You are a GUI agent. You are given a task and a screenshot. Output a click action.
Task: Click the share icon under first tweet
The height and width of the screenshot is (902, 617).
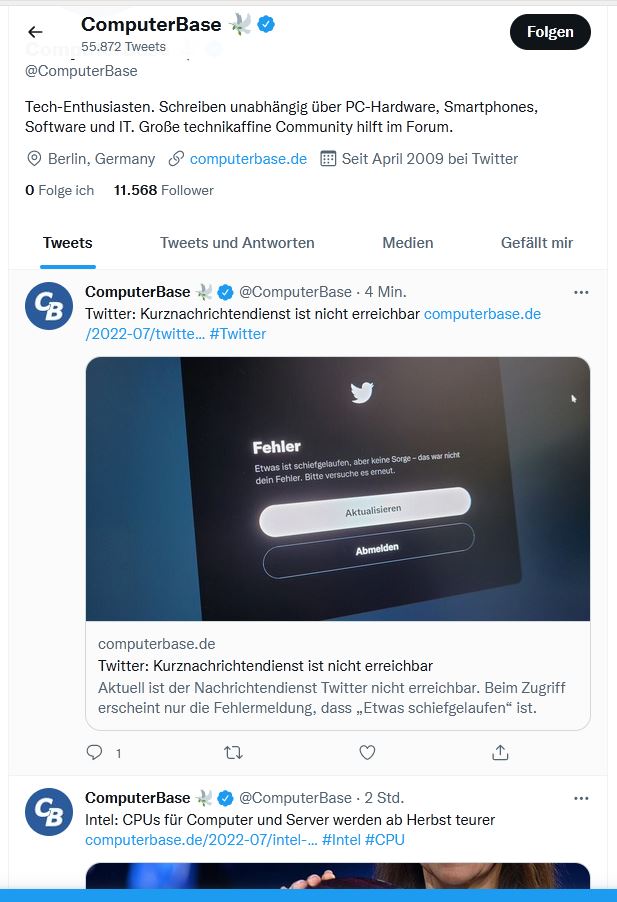[501, 752]
